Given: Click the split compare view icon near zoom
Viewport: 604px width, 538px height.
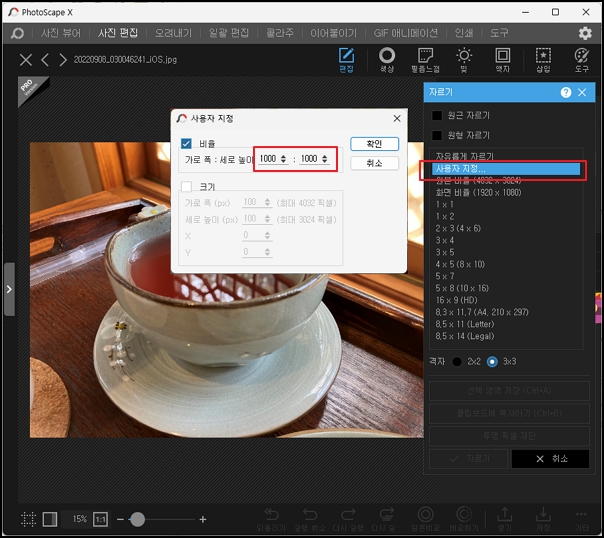Looking at the screenshot, I should 50,519.
